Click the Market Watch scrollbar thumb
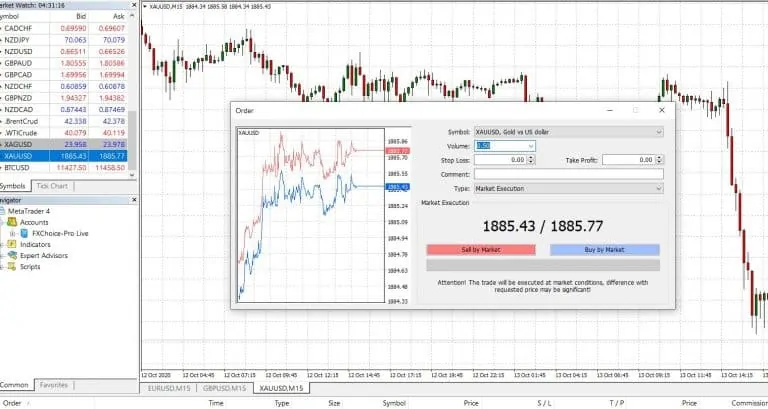This screenshot has height=409, width=768. click(x=132, y=140)
